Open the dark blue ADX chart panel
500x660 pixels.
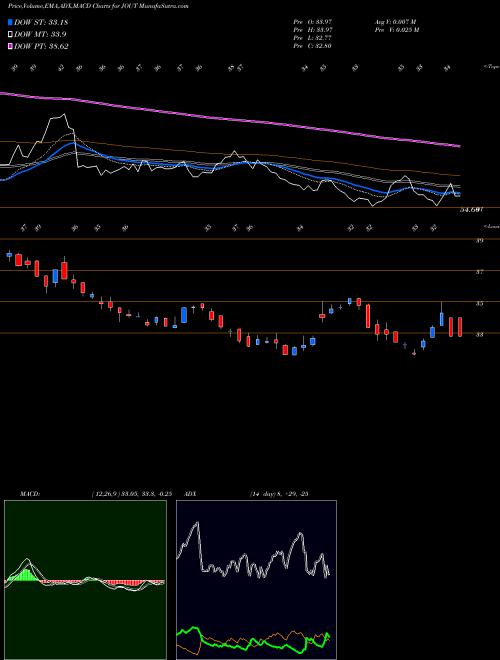(x=256, y=580)
